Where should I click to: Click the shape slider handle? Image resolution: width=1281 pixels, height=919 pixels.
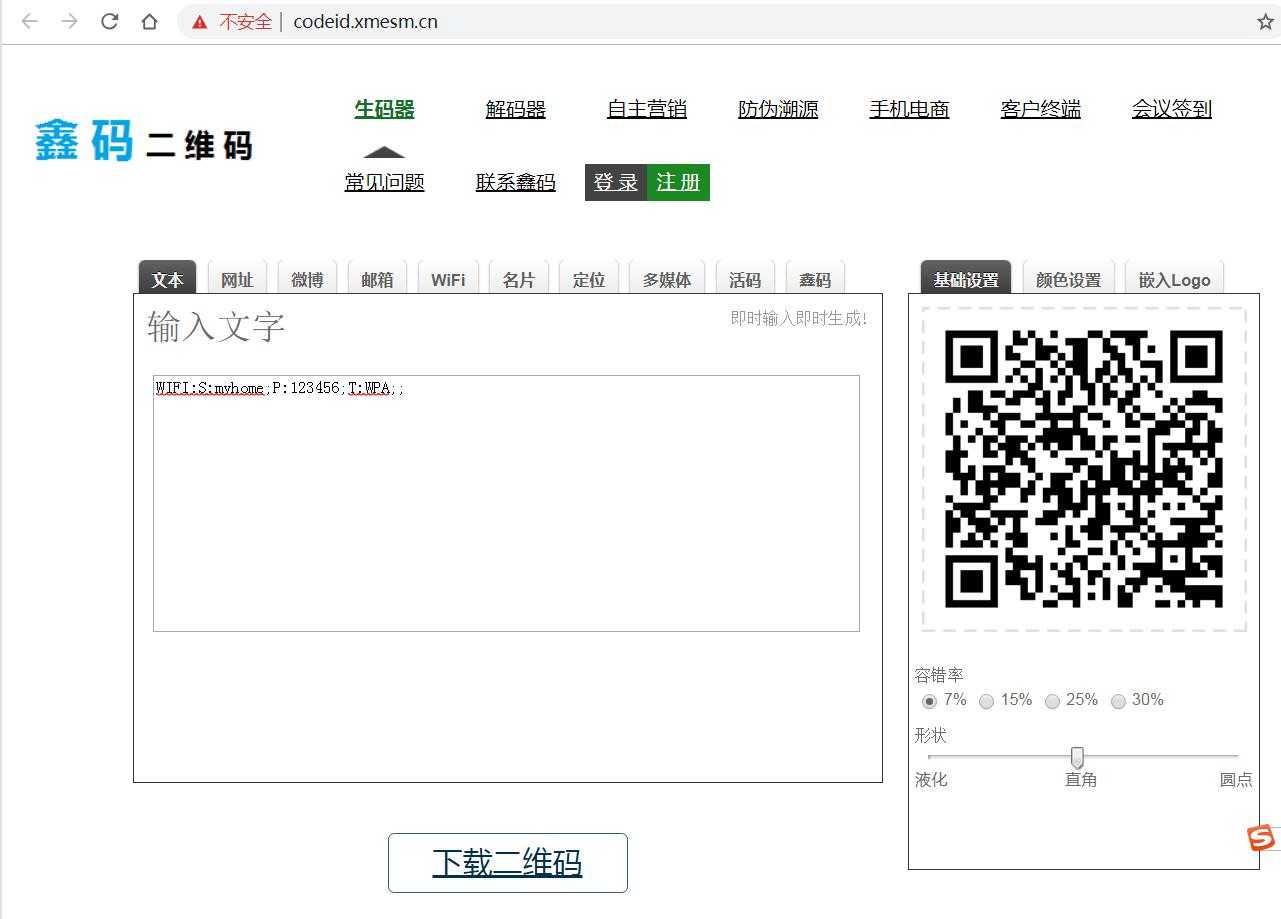tap(1077, 757)
